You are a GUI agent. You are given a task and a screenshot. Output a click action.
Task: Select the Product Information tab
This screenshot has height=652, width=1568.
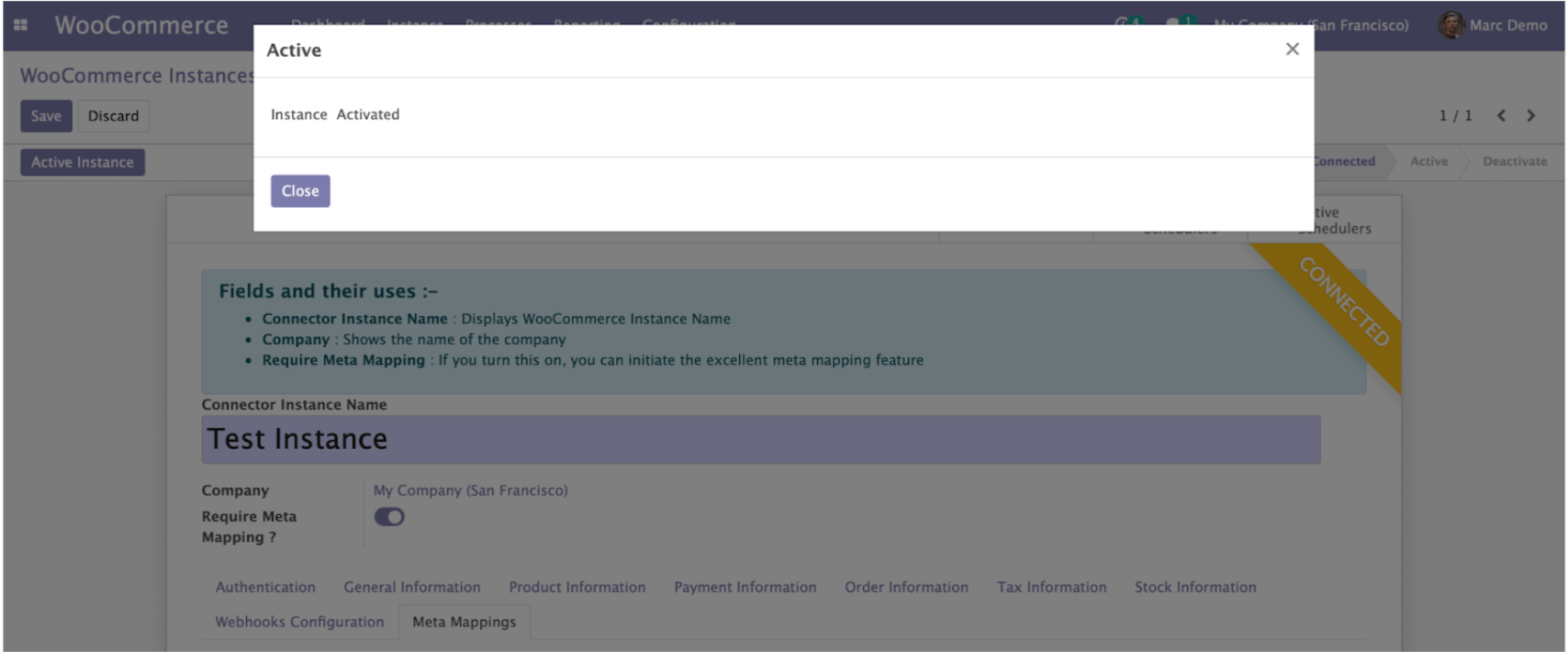(x=577, y=588)
